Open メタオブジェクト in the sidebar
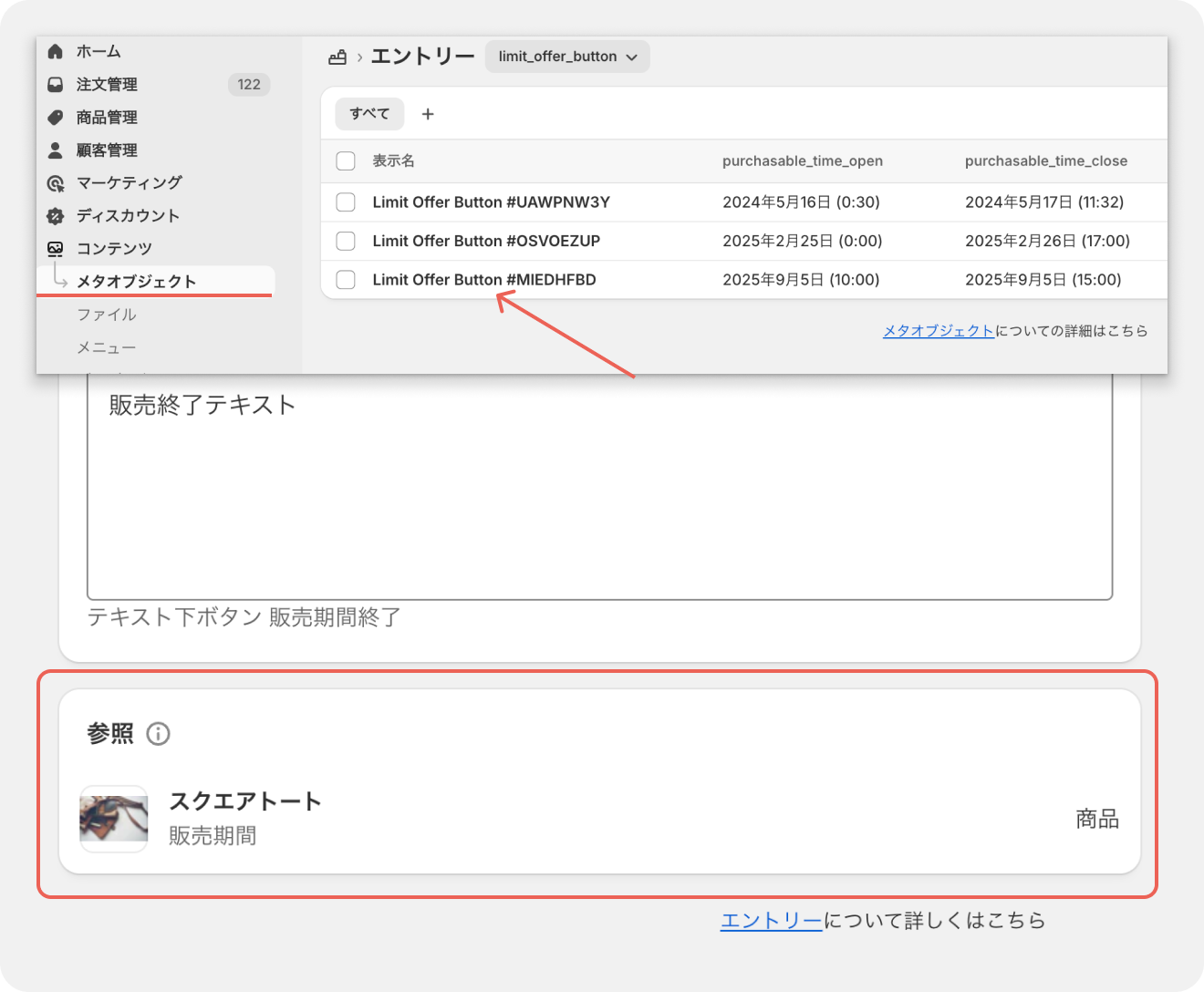This screenshot has width=1204, height=992. [x=137, y=282]
